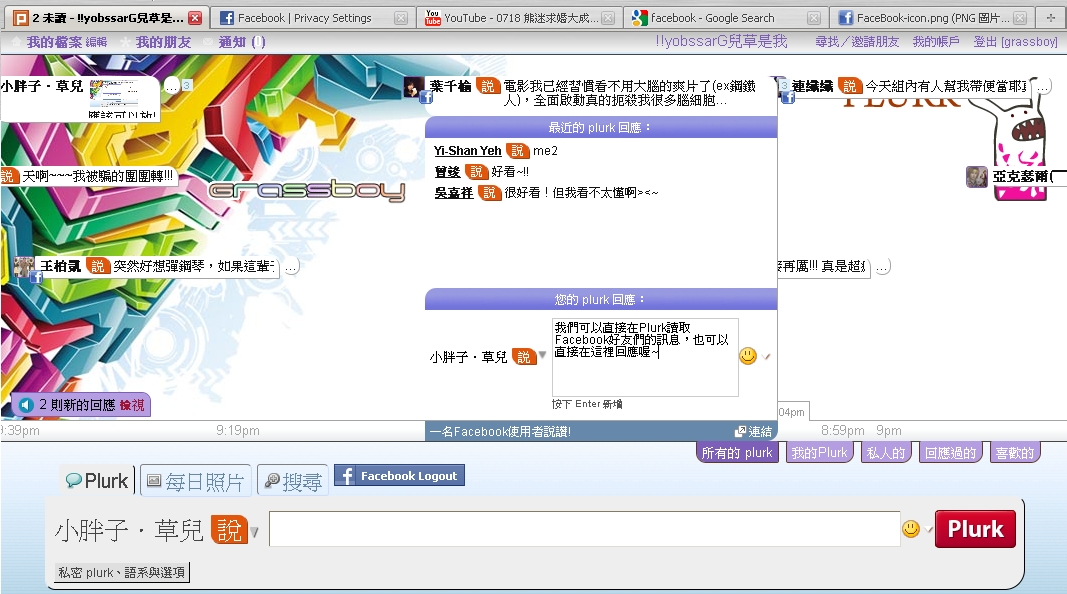The image size is (1067, 594).
Task: Click 編輯 next to 我的檔案
Action: coord(97,42)
